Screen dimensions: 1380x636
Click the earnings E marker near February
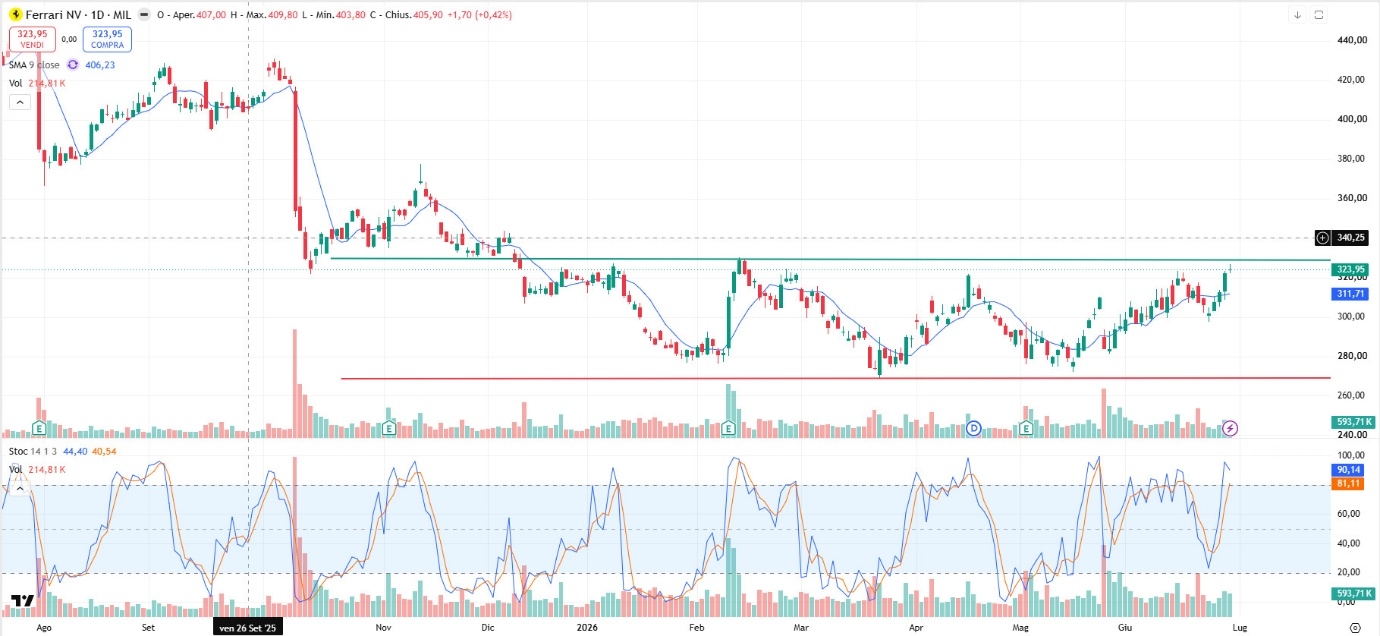tap(728, 428)
